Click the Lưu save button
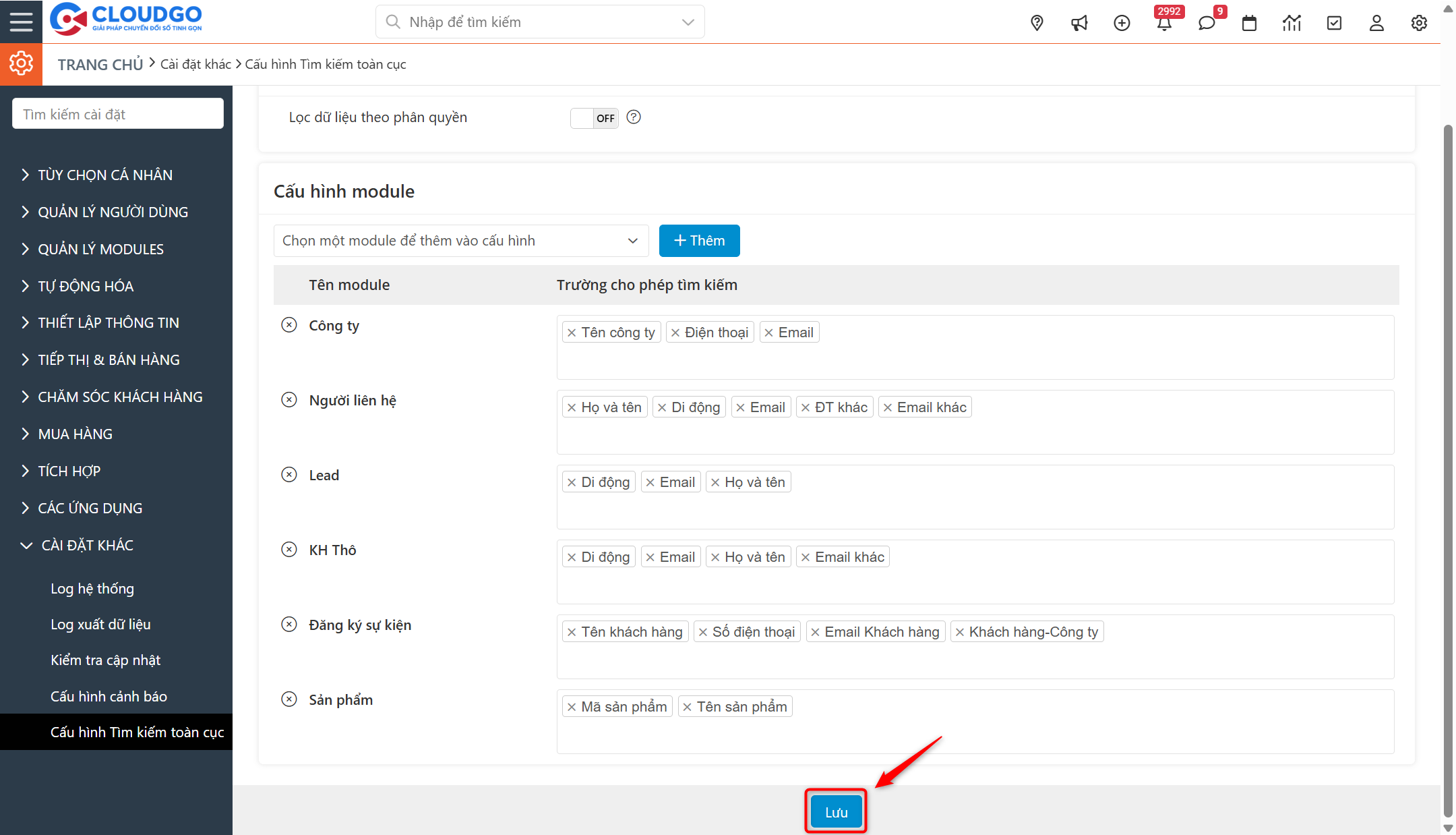Screen dimensions: 1456x835 pos(836,812)
